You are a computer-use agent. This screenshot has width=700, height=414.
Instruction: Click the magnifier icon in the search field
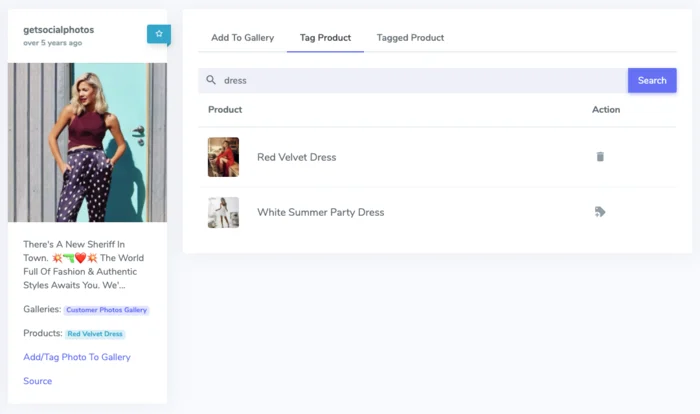[x=211, y=80]
